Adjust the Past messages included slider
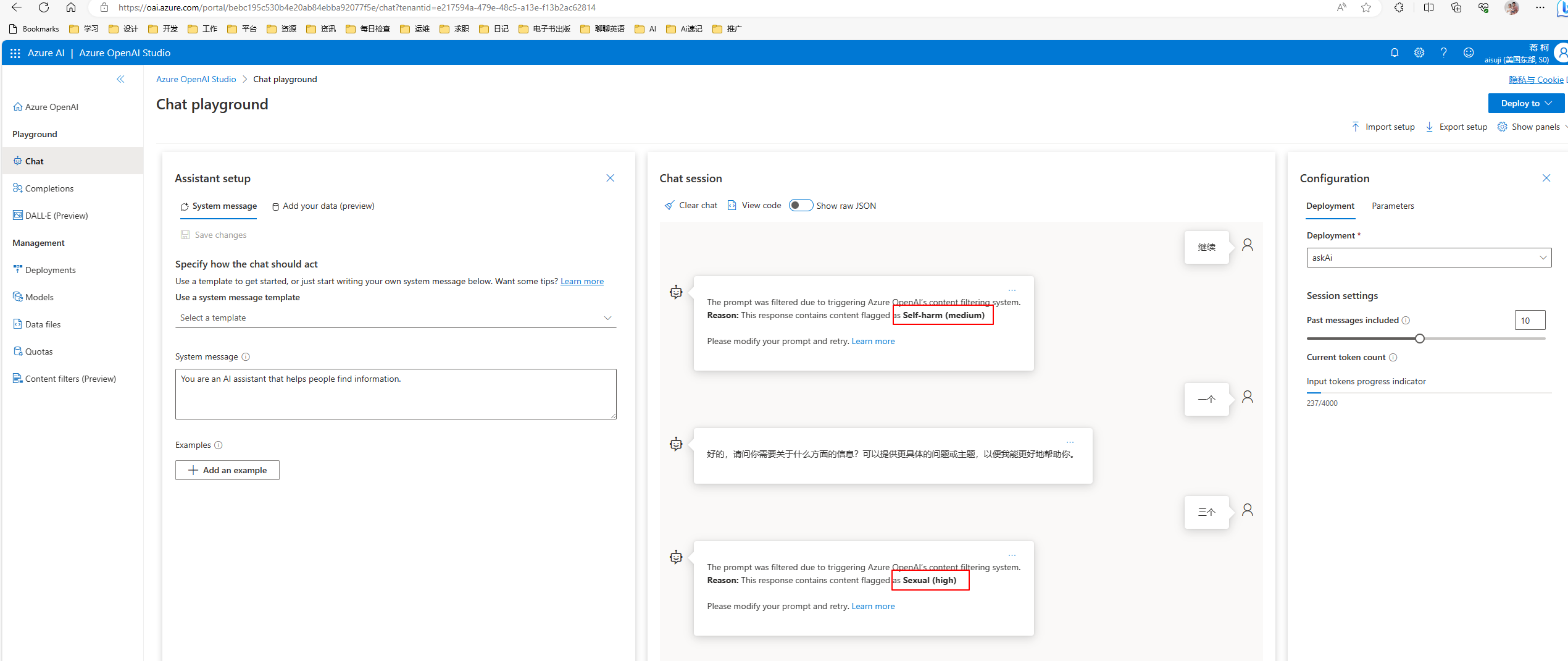Screen dimensions: 1568x661 [x=1419, y=338]
